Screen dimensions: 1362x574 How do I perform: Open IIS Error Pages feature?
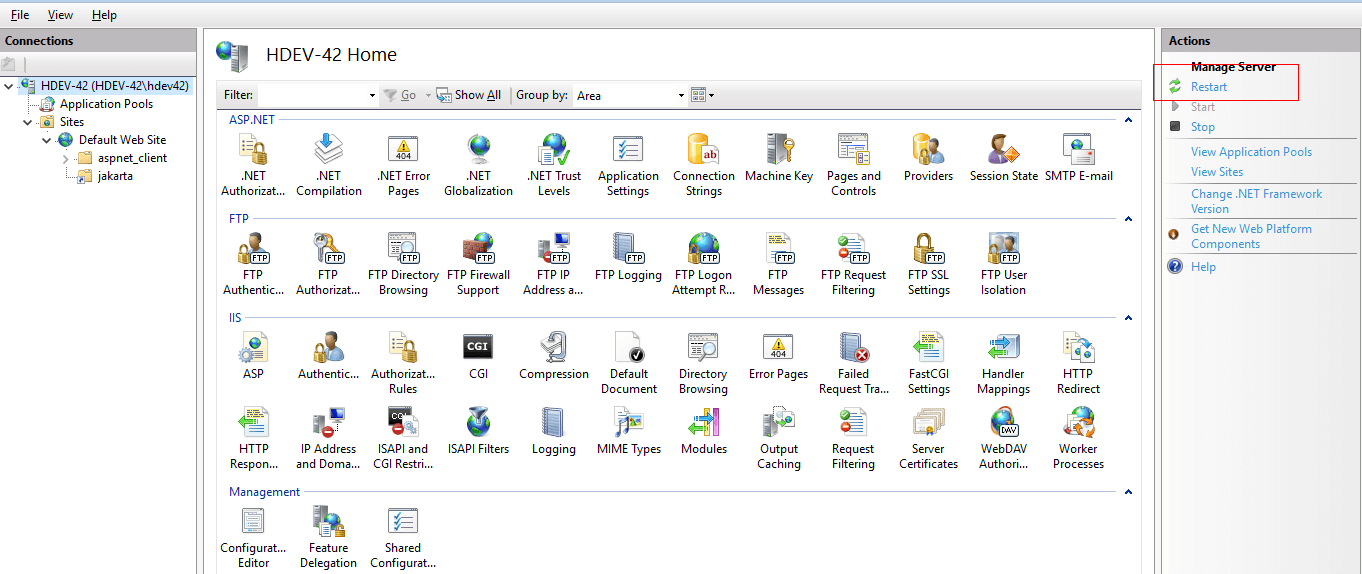coord(778,356)
